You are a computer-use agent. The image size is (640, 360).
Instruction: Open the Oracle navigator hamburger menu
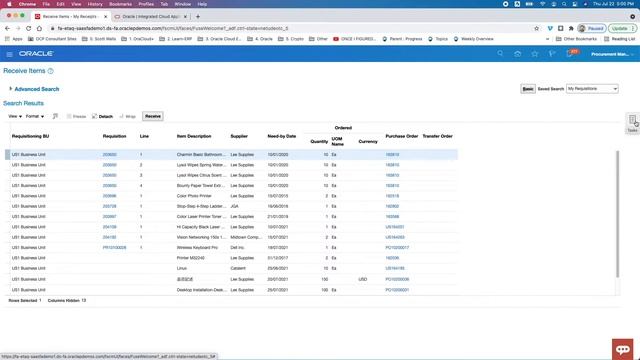coord(9,54)
